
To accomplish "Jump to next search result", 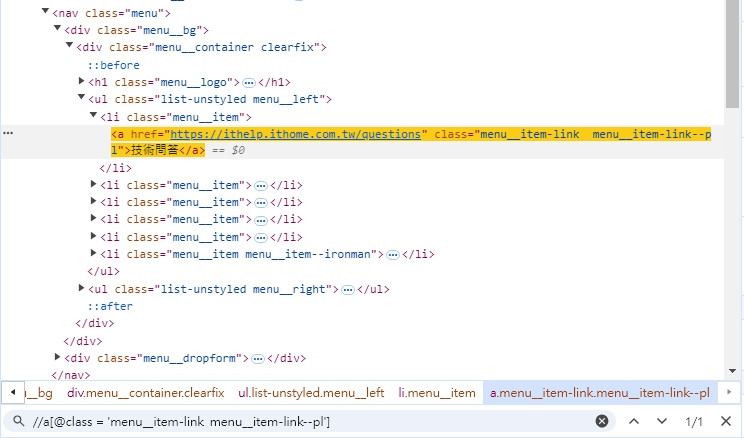I will point(662,421).
